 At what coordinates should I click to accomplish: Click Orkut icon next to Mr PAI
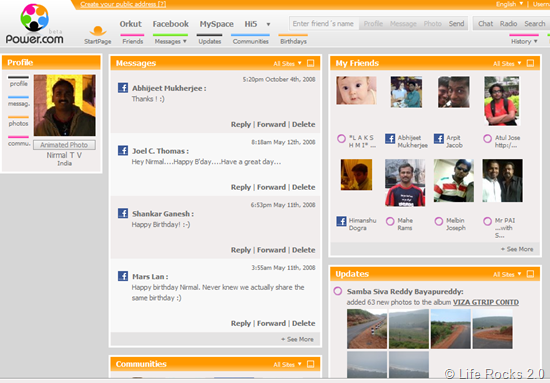click(x=487, y=221)
